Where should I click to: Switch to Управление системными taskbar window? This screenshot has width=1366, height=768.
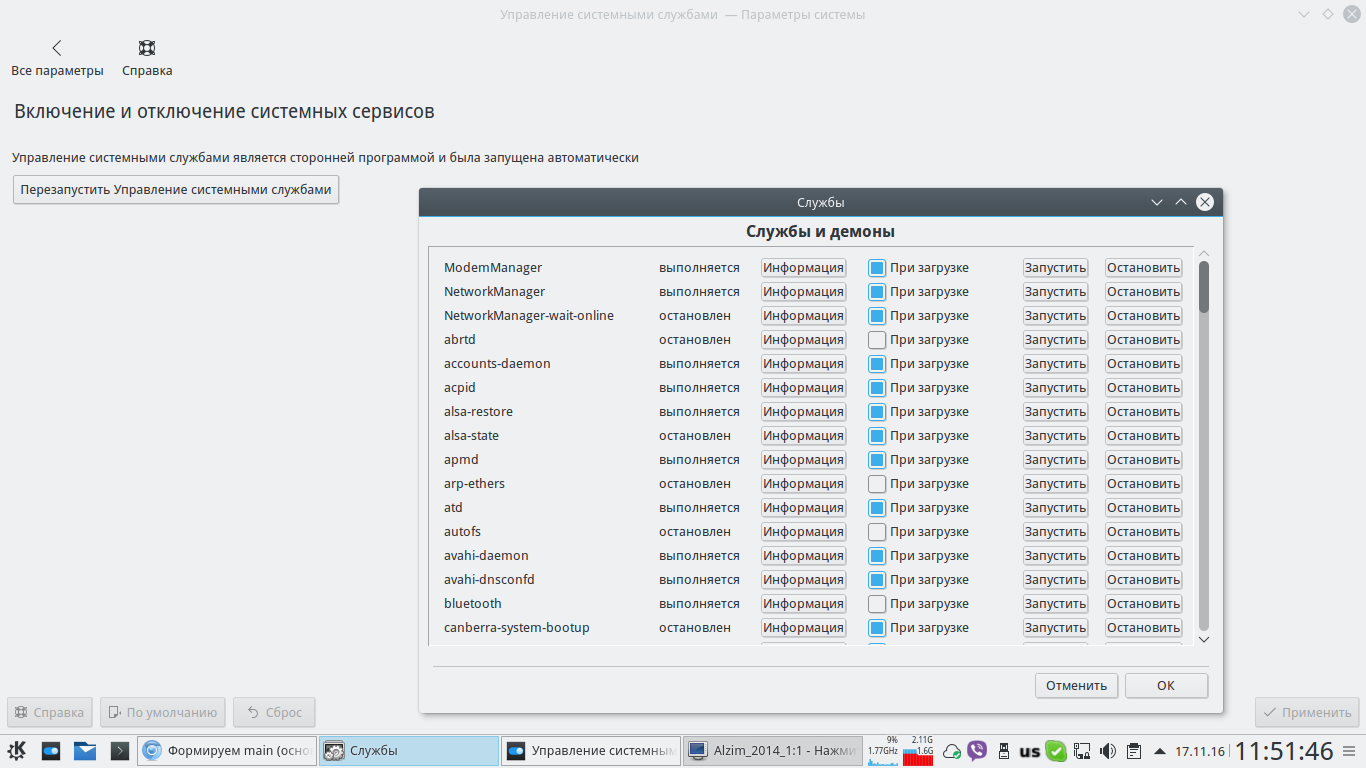pos(591,751)
